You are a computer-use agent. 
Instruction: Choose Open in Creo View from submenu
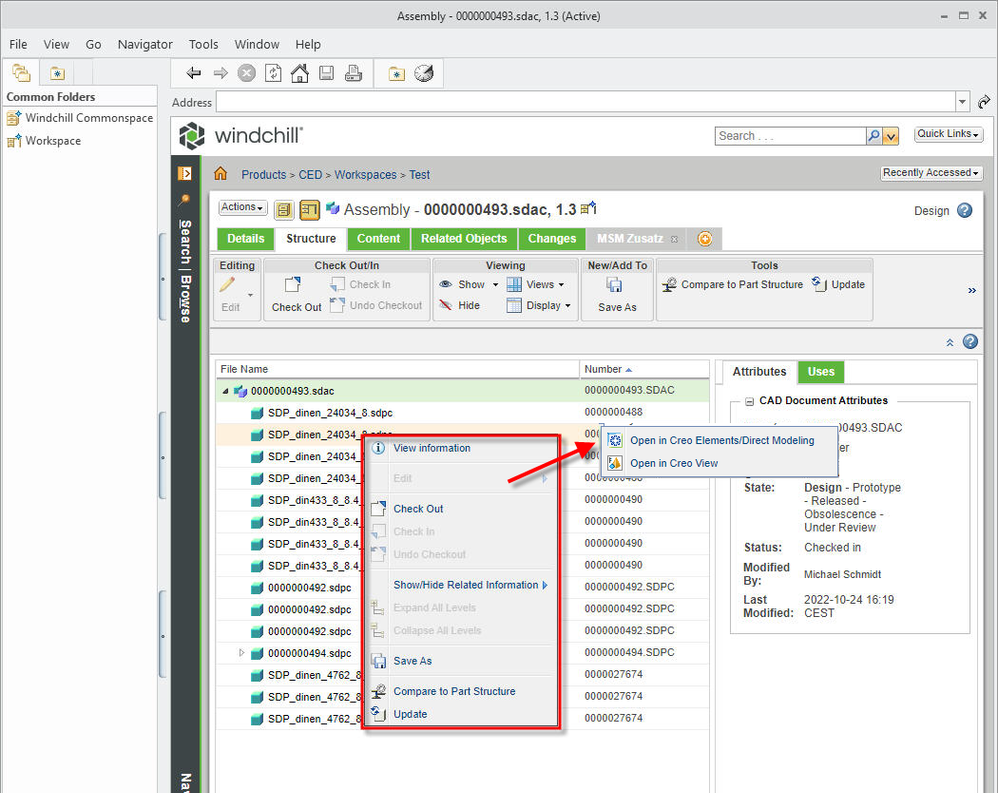pos(673,463)
